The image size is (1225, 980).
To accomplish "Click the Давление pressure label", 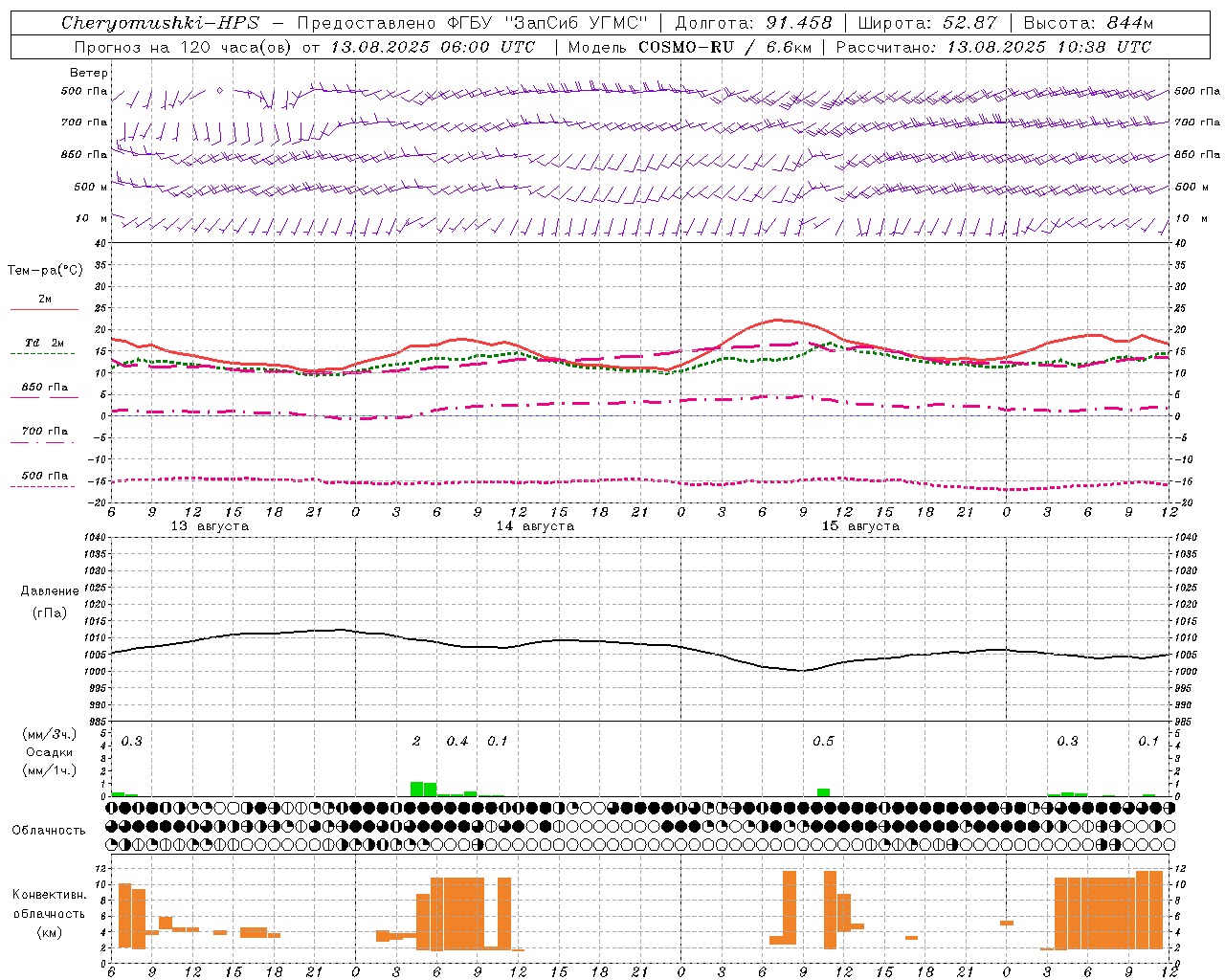I will [x=50, y=591].
